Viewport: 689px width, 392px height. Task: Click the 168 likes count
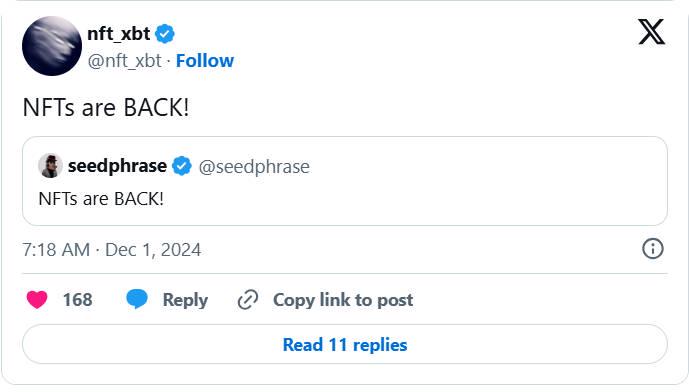(x=78, y=300)
